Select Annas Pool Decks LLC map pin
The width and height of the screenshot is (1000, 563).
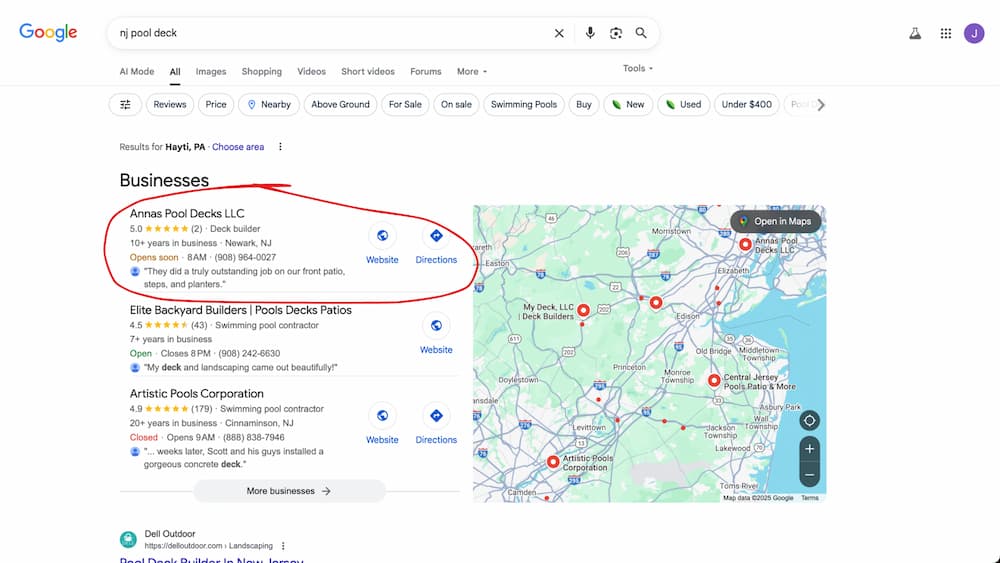pos(745,244)
